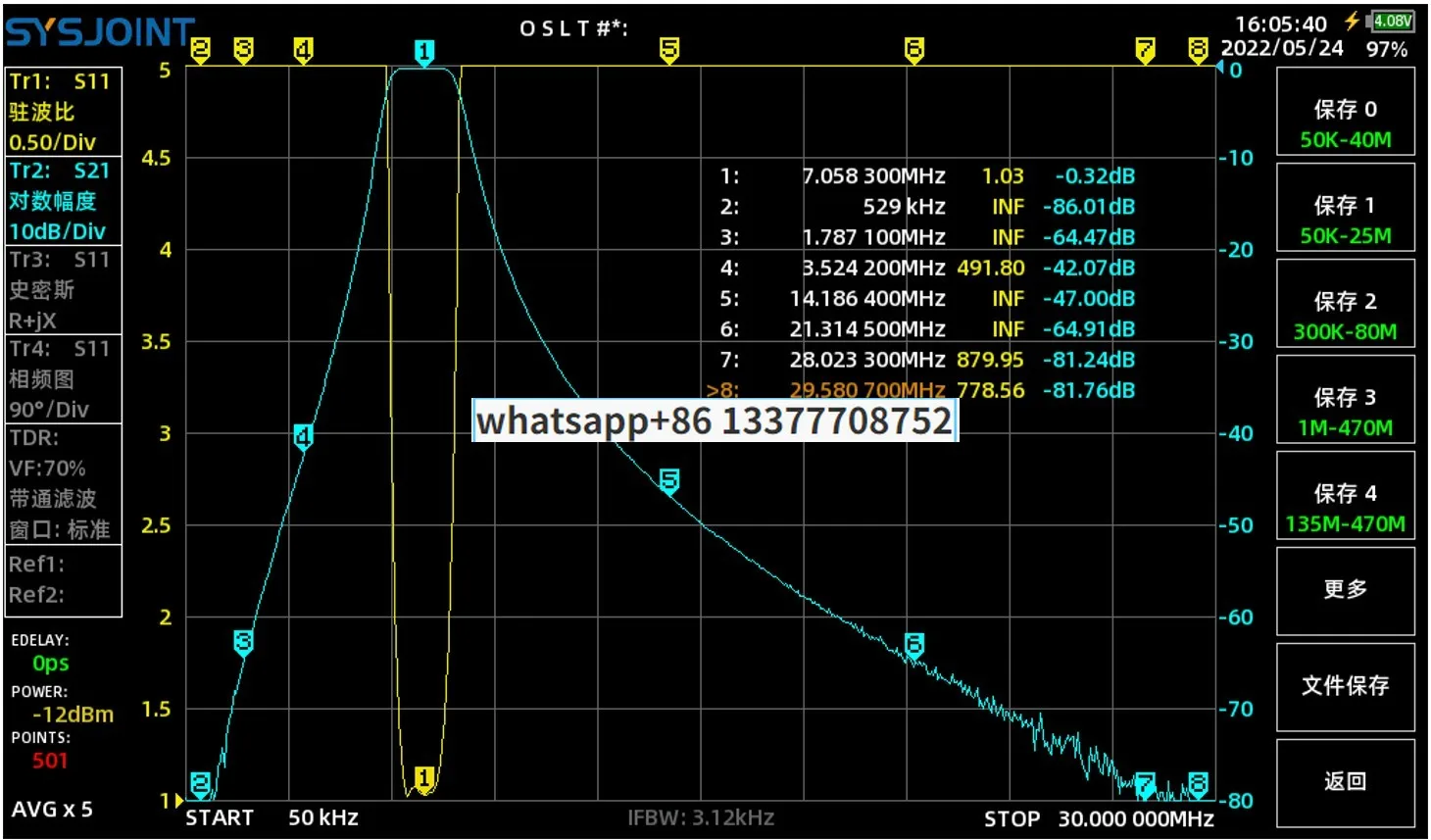Select marker row 5: 14.186 400MHz
1431x840 pixels.
pos(927,298)
